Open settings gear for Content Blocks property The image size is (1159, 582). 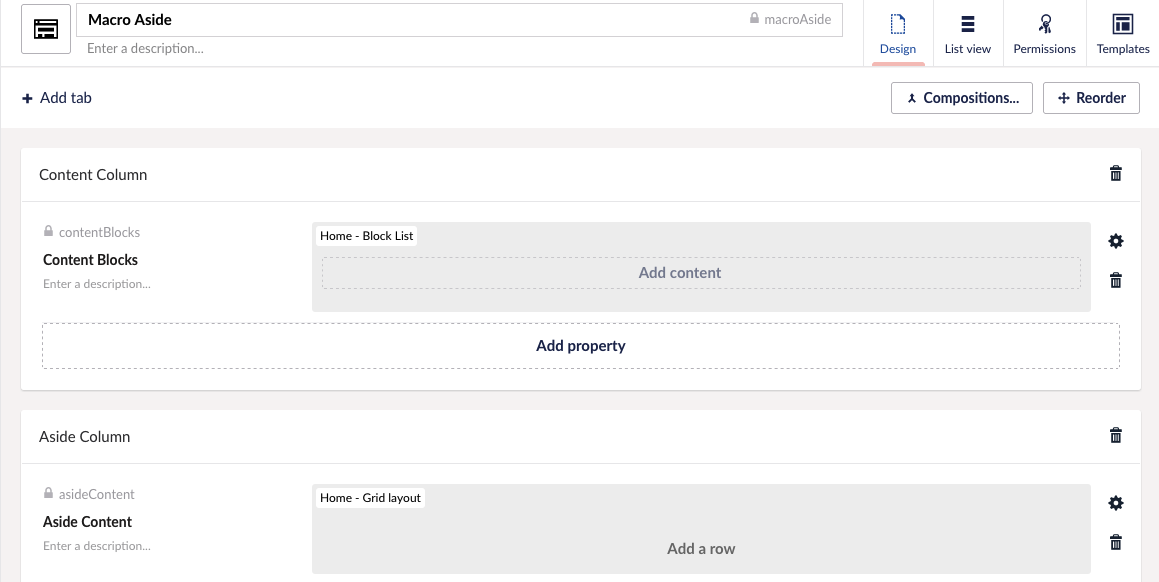pos(1116,241)
